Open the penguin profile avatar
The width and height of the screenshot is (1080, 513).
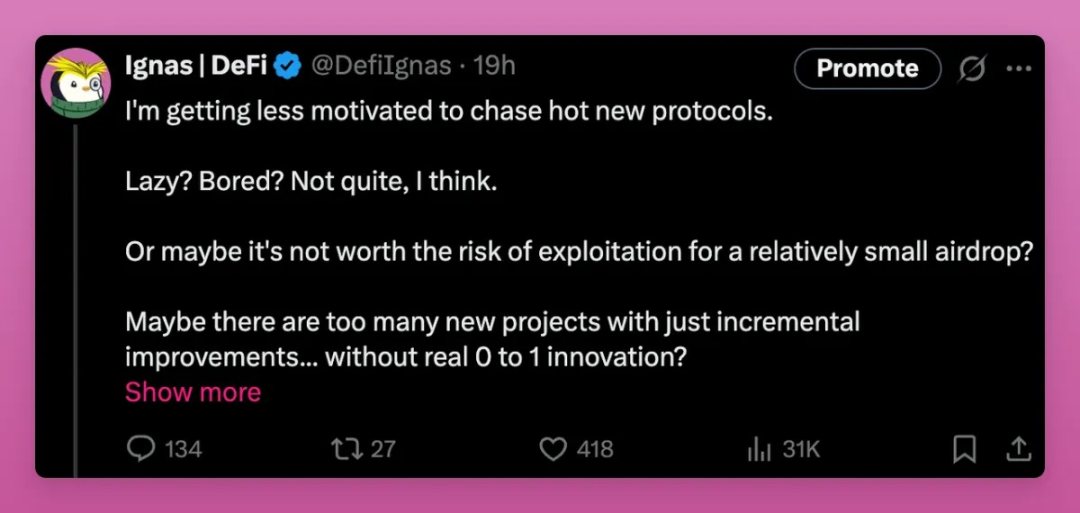coord(75,83)
